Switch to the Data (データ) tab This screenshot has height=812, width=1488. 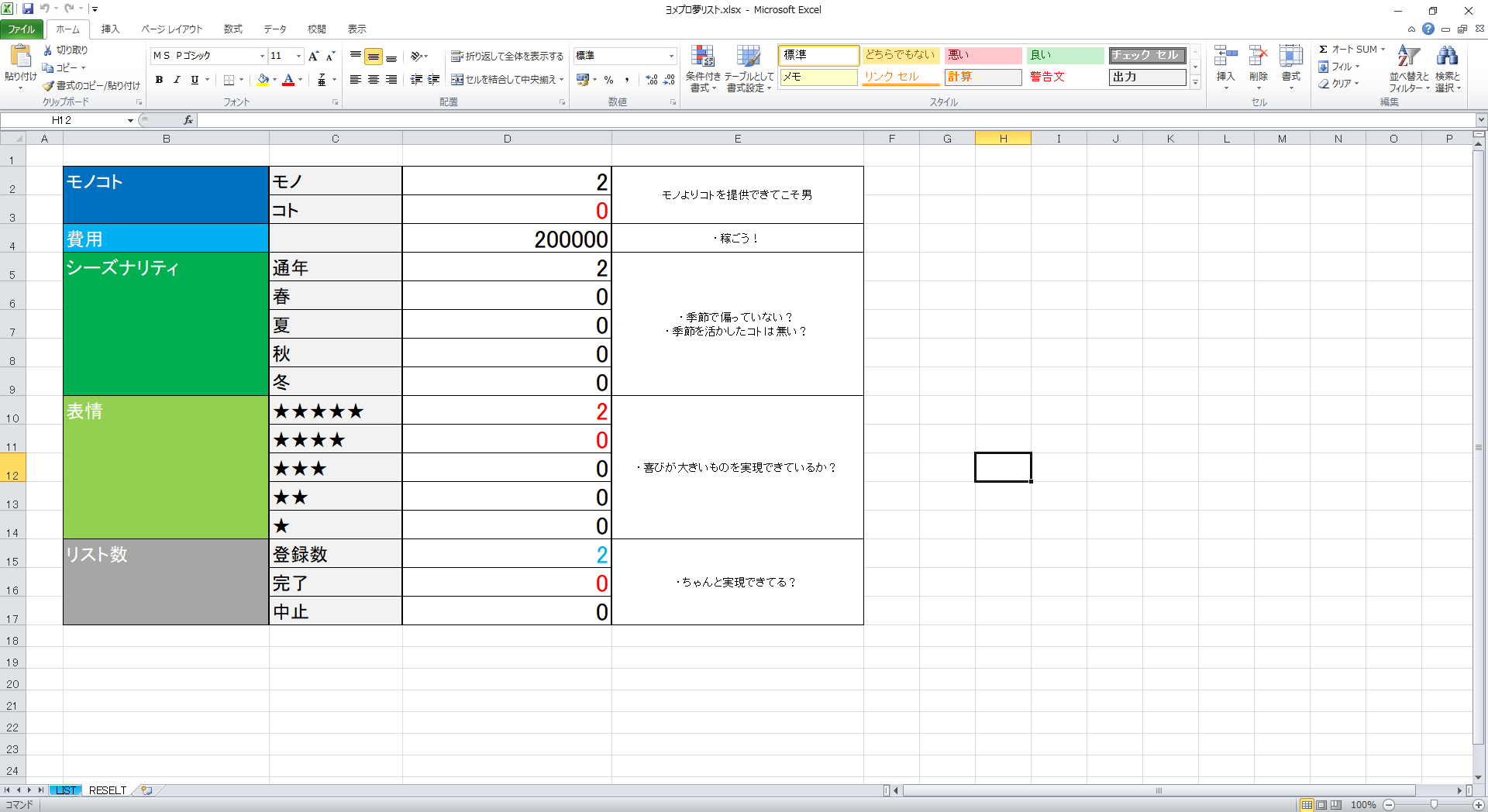pos(275,29)
